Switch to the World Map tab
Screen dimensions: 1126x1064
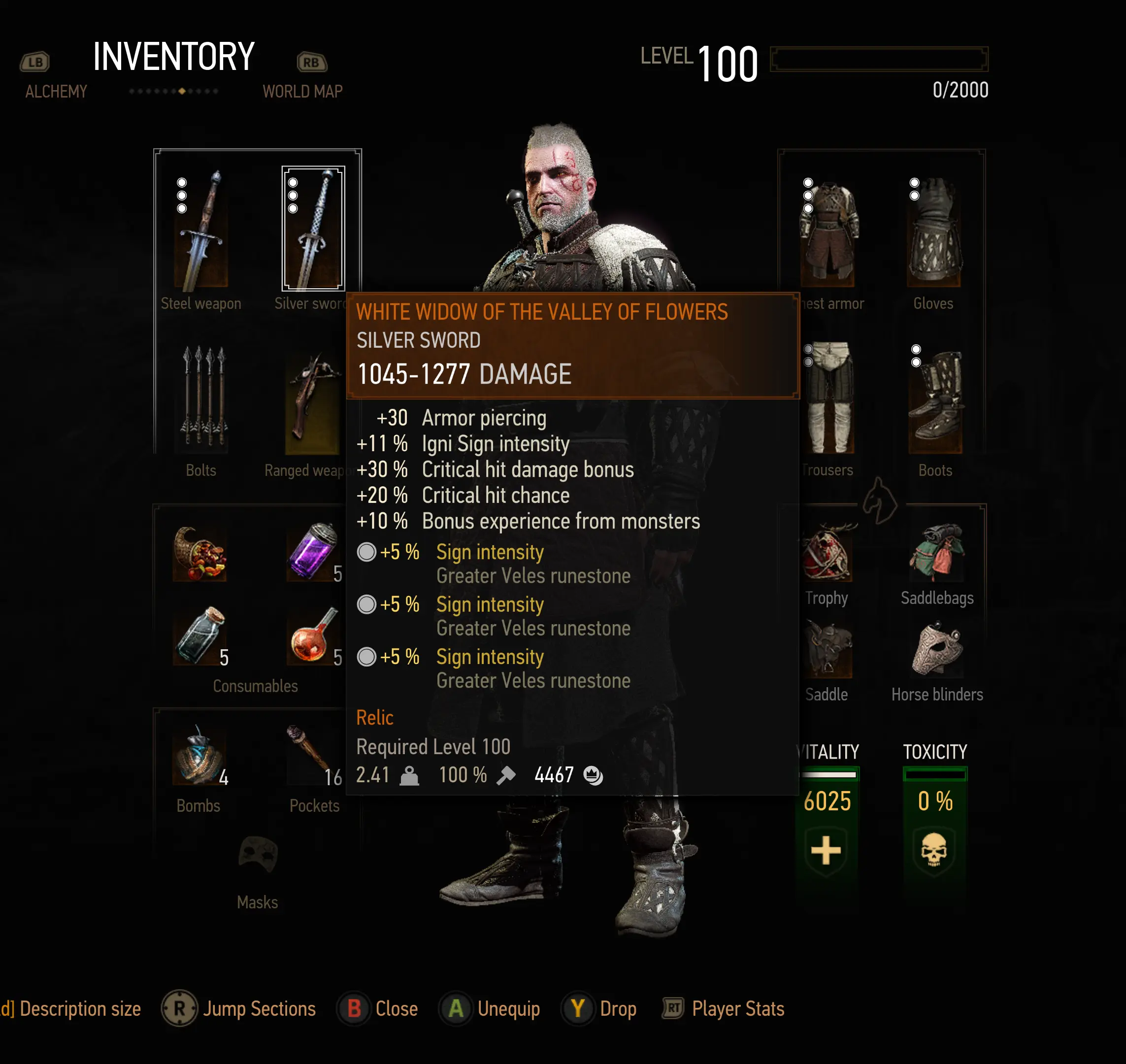[302, 91]
